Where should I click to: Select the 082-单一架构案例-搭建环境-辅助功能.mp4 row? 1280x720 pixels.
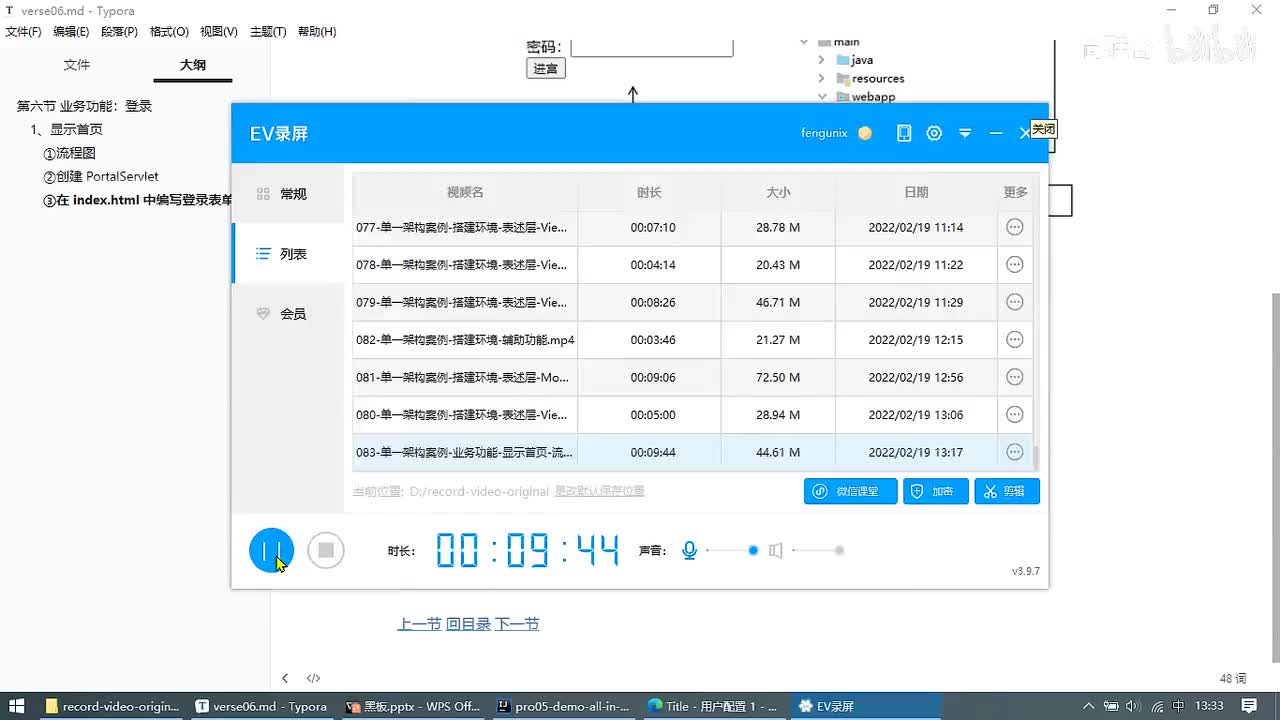point(692,340)
